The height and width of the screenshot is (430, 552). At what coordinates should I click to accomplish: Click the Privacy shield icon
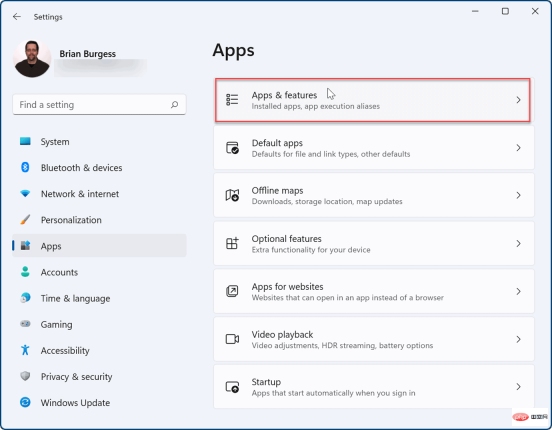(x=25, y=376)
